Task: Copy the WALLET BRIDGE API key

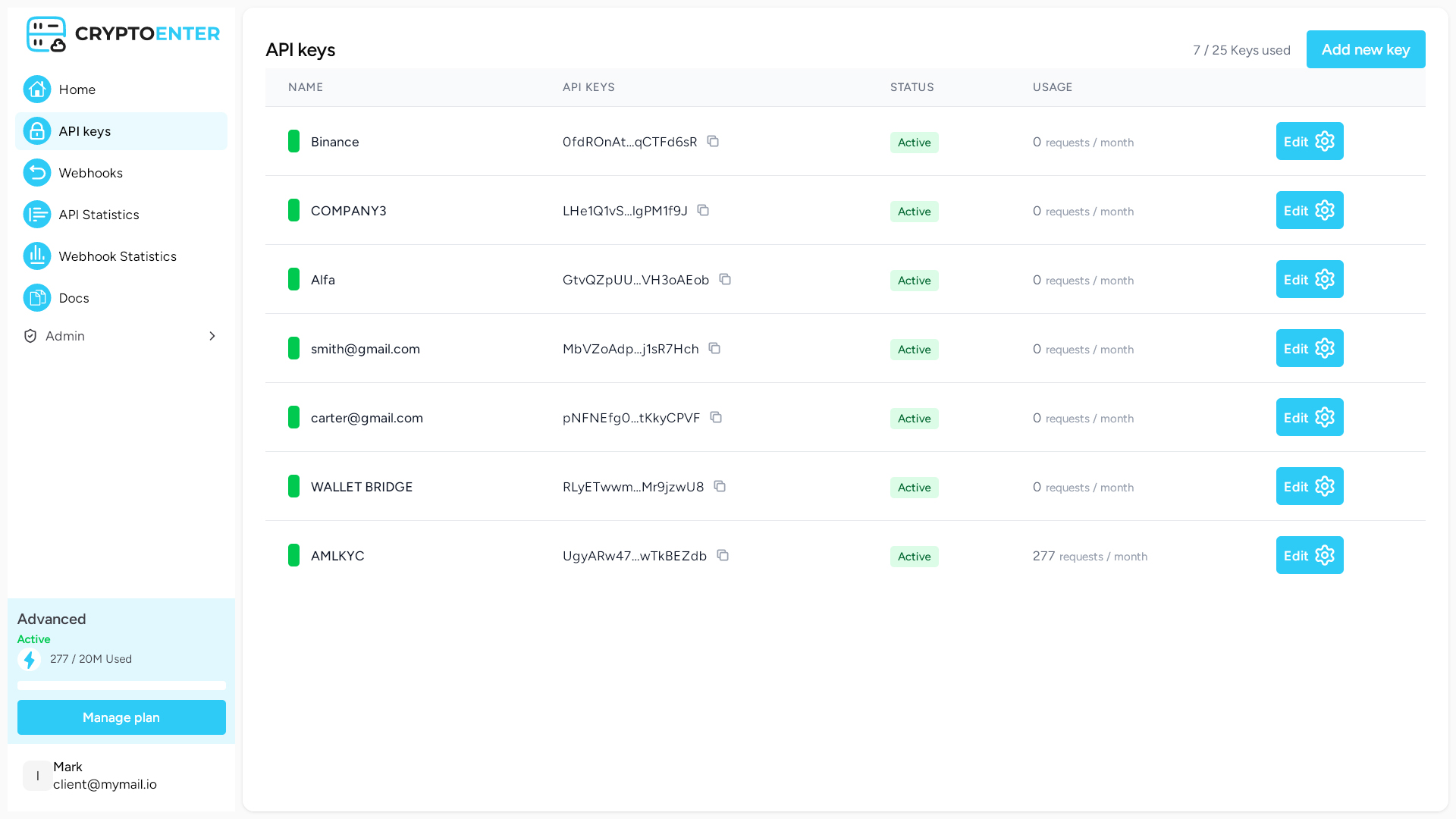Action: click(720, 486)
